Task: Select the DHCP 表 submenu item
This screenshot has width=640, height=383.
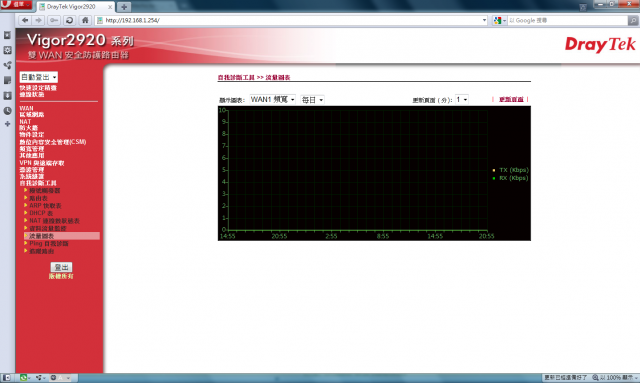Action: coord(41,213)
